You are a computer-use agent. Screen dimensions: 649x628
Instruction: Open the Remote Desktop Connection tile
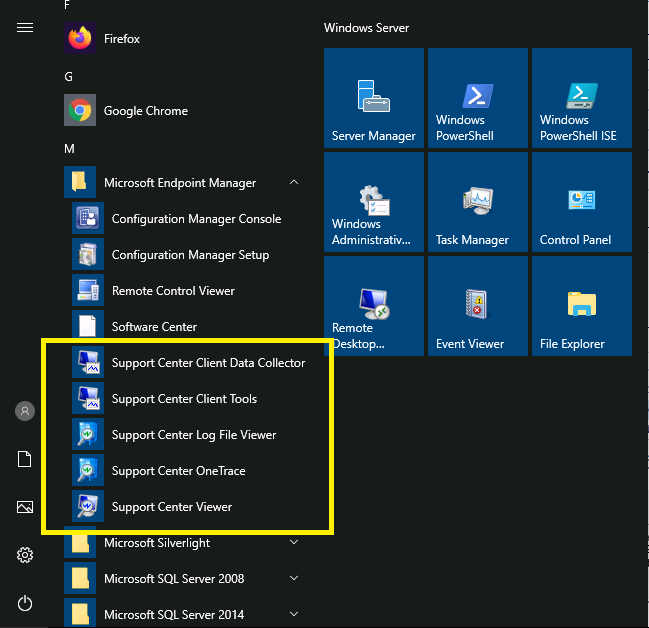[374, 306]
